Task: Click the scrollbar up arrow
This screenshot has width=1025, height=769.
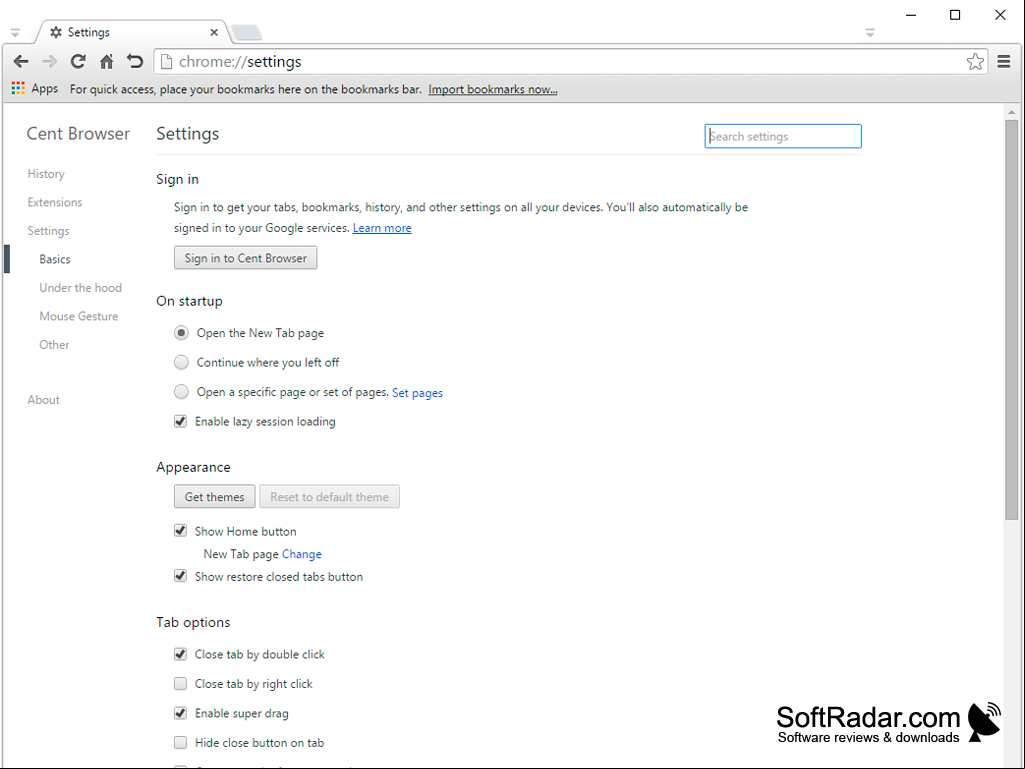Action: coord(1011,112)
